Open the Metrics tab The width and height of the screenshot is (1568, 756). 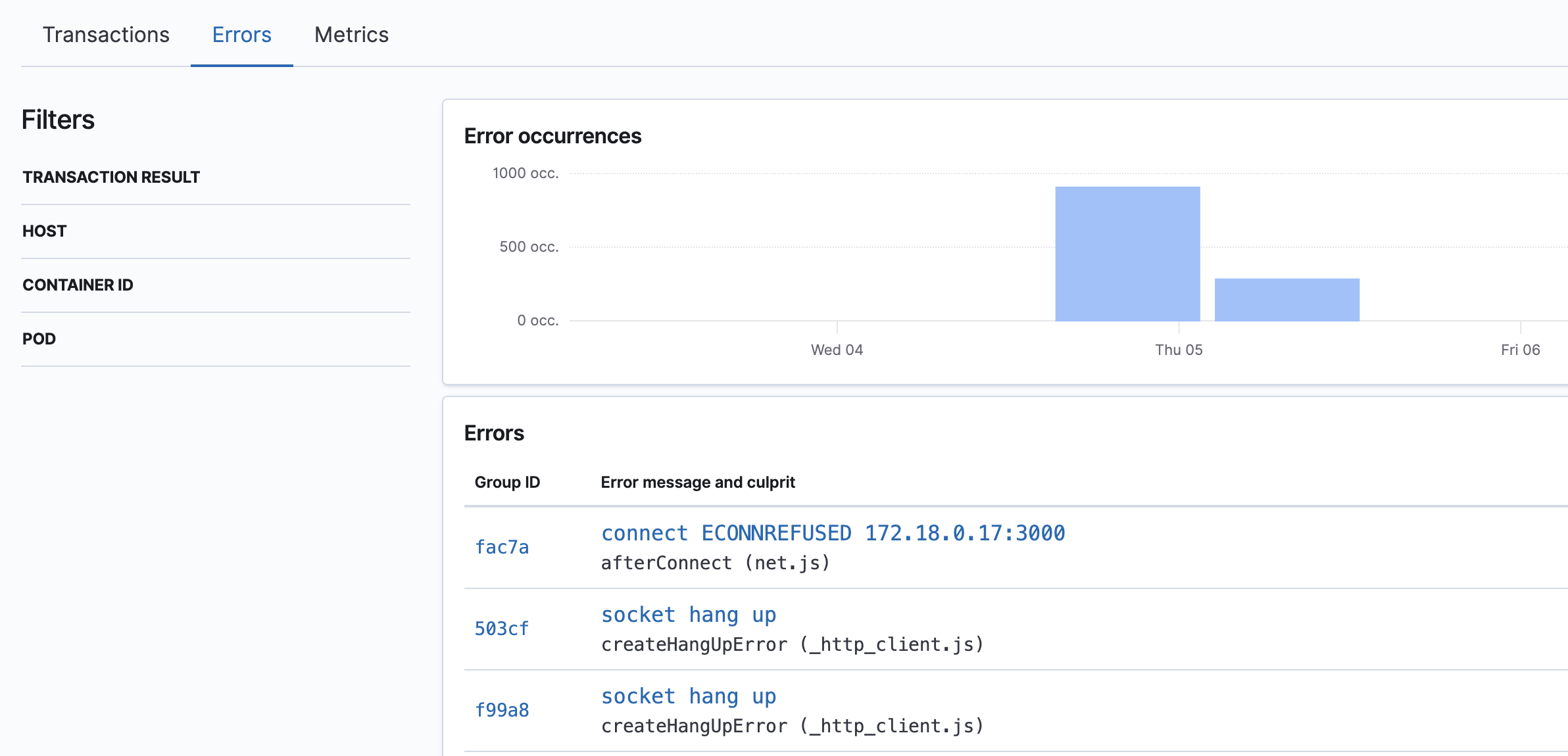(351, 34)
